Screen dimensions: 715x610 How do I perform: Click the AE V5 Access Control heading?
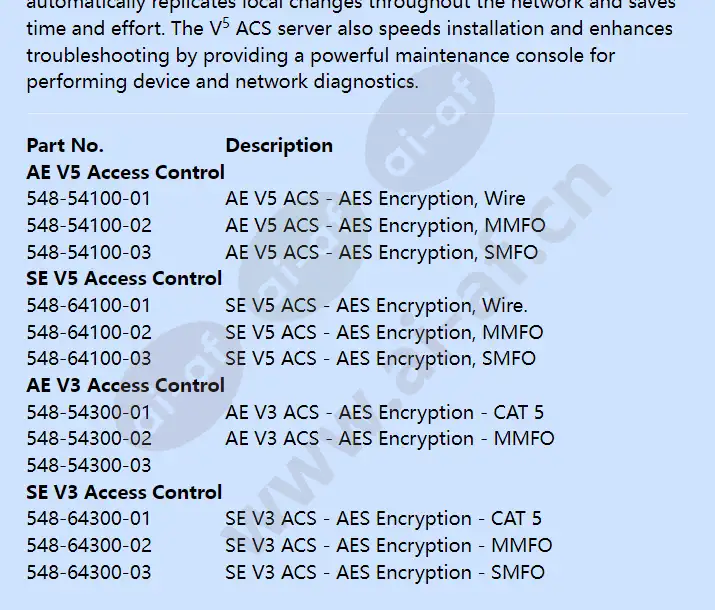[125, 172]
